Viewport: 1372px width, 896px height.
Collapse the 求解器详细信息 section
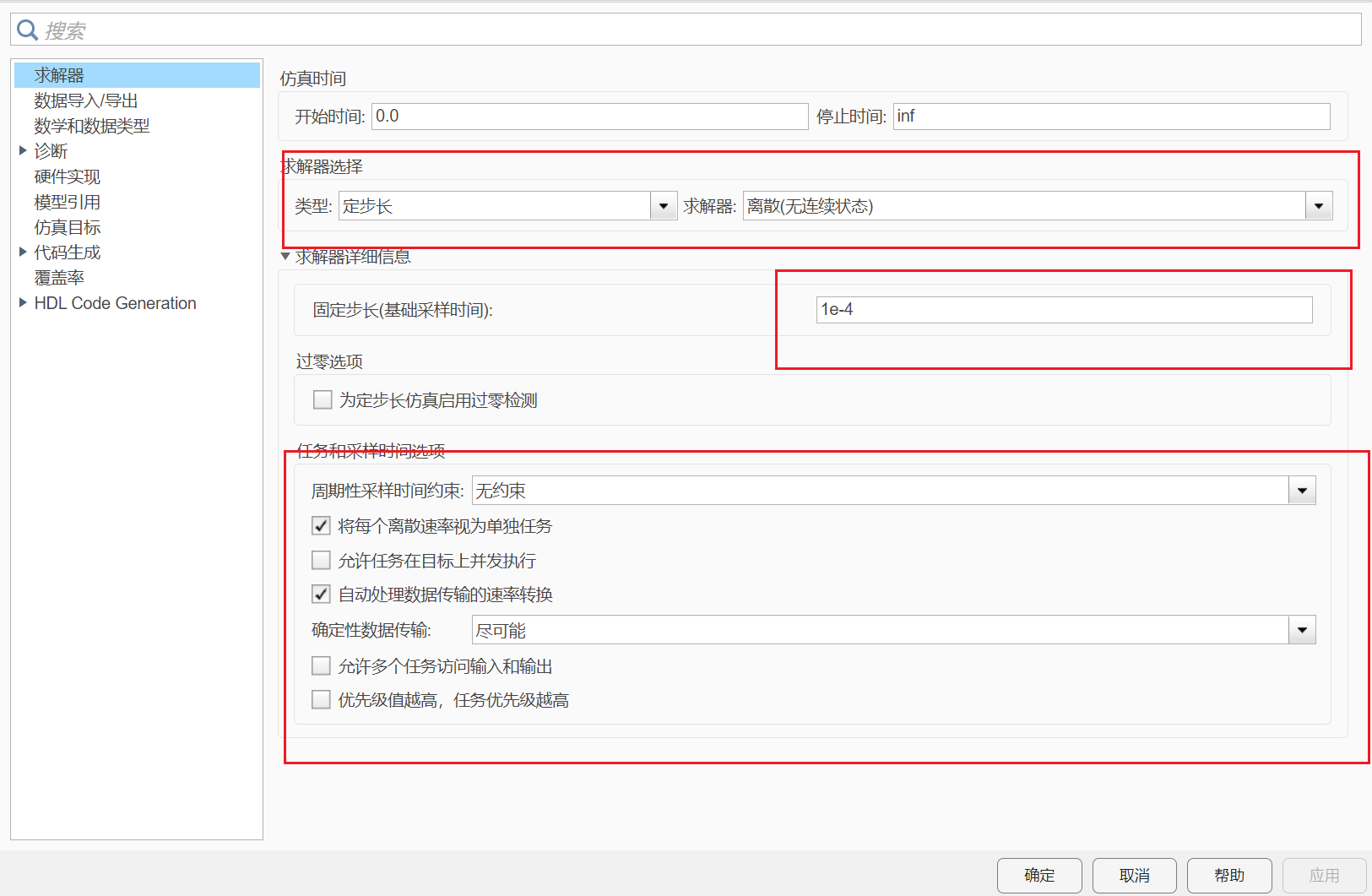(x=285, y=257)
